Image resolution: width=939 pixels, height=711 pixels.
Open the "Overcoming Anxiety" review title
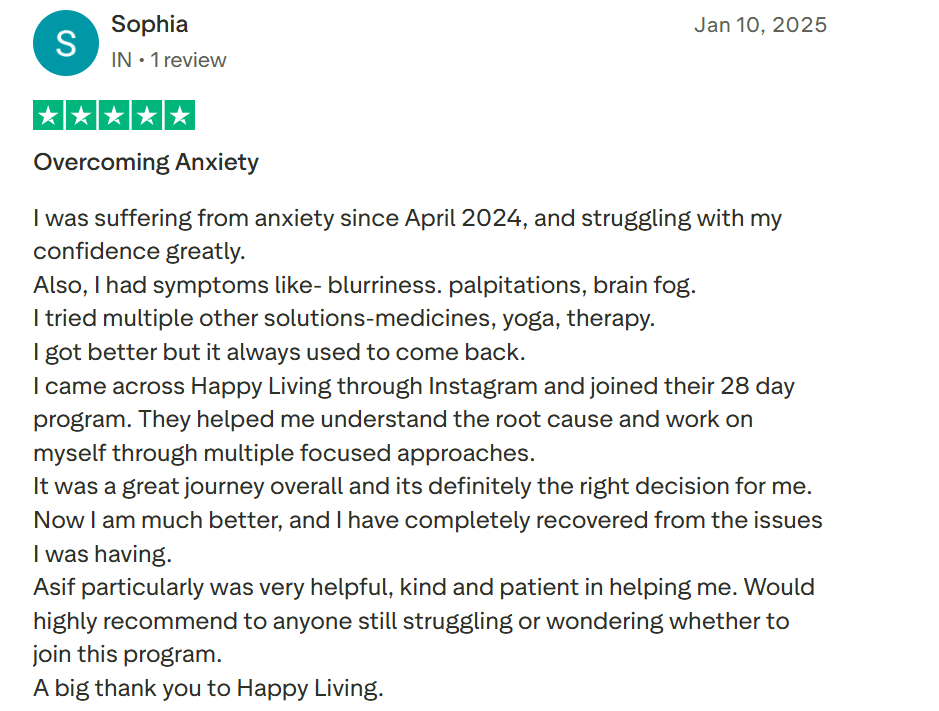pyautogui.click(x=146, y=162)
